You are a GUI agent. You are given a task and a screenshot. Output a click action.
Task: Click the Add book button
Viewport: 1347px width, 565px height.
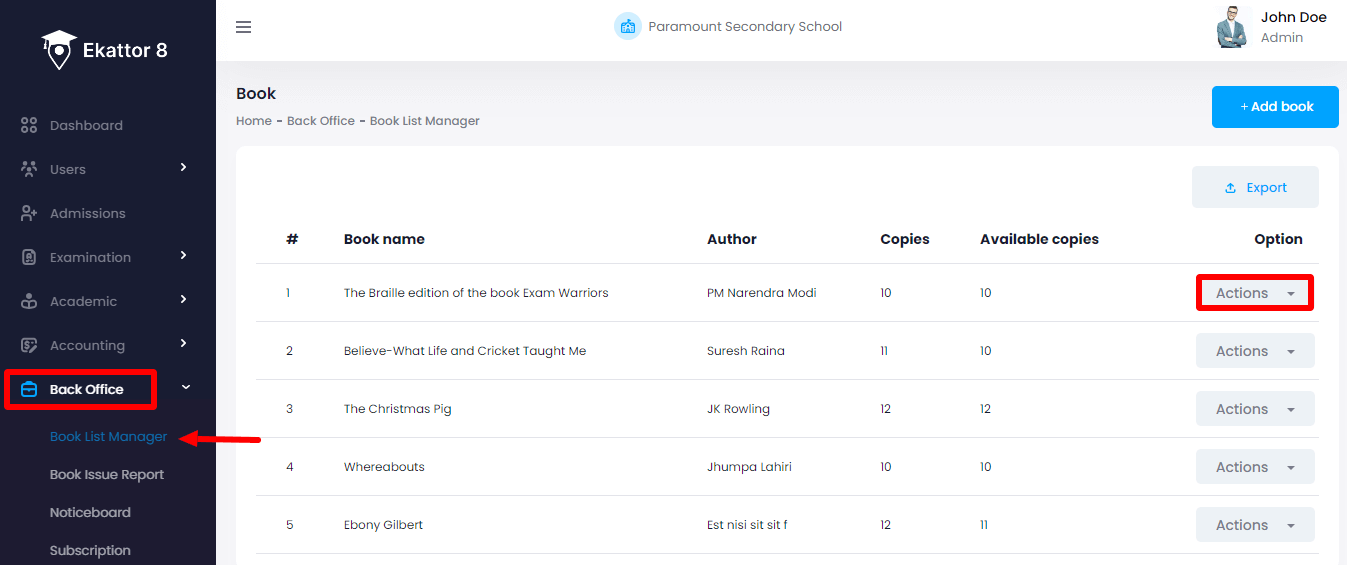(1275, 107)
